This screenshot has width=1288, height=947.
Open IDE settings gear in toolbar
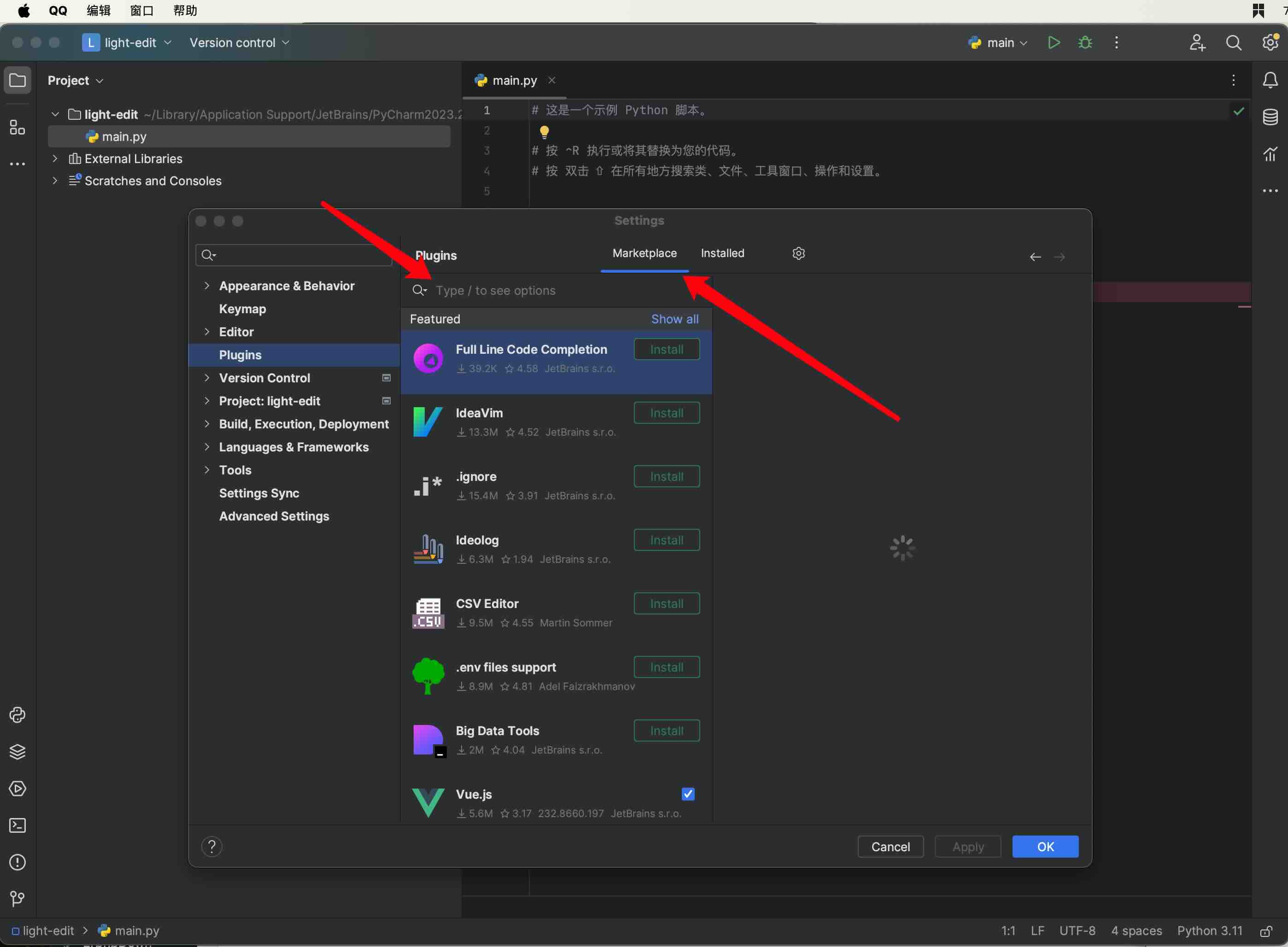tap(1270, 42)
